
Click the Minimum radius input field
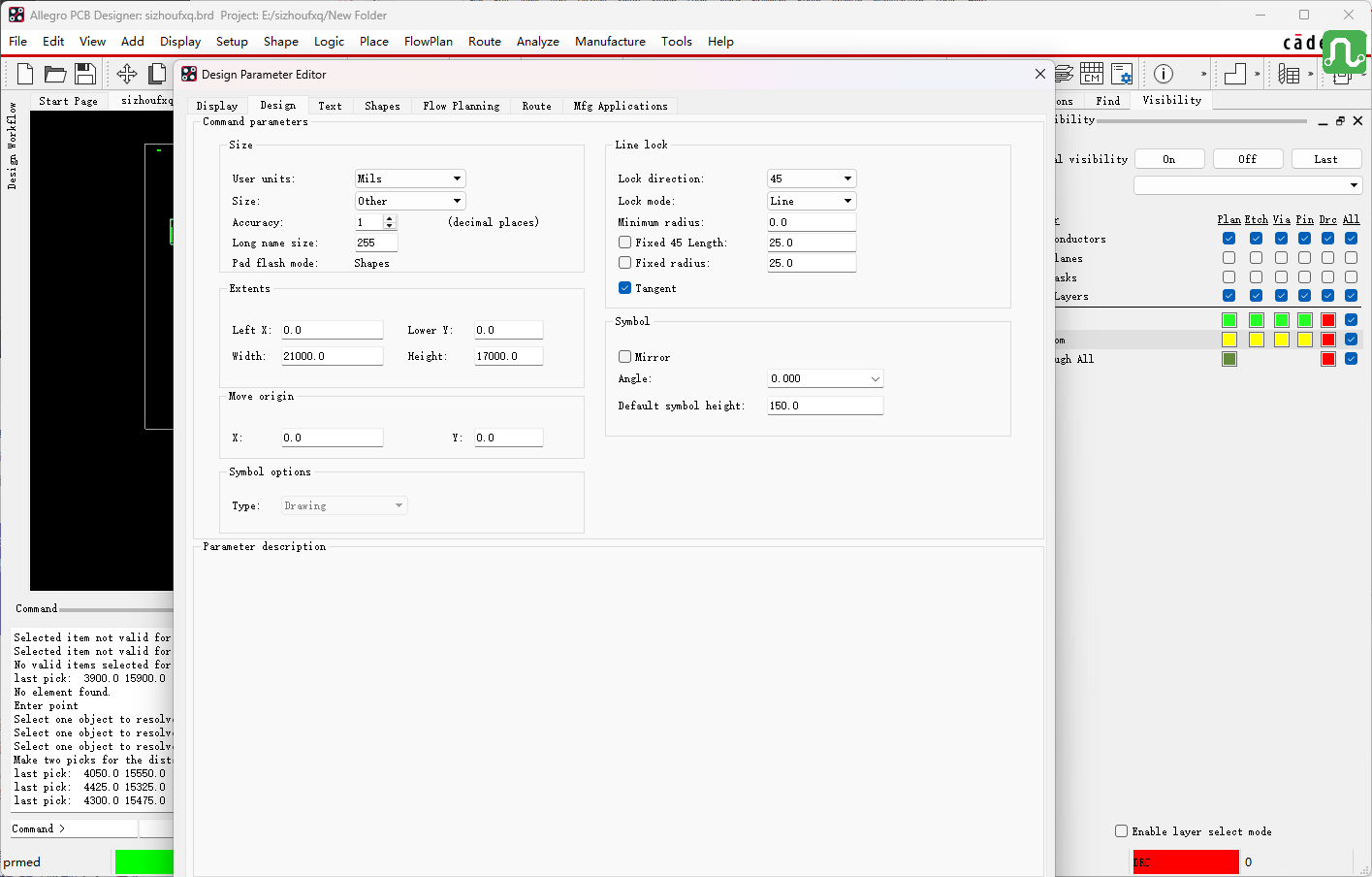[x=812, y=222]
